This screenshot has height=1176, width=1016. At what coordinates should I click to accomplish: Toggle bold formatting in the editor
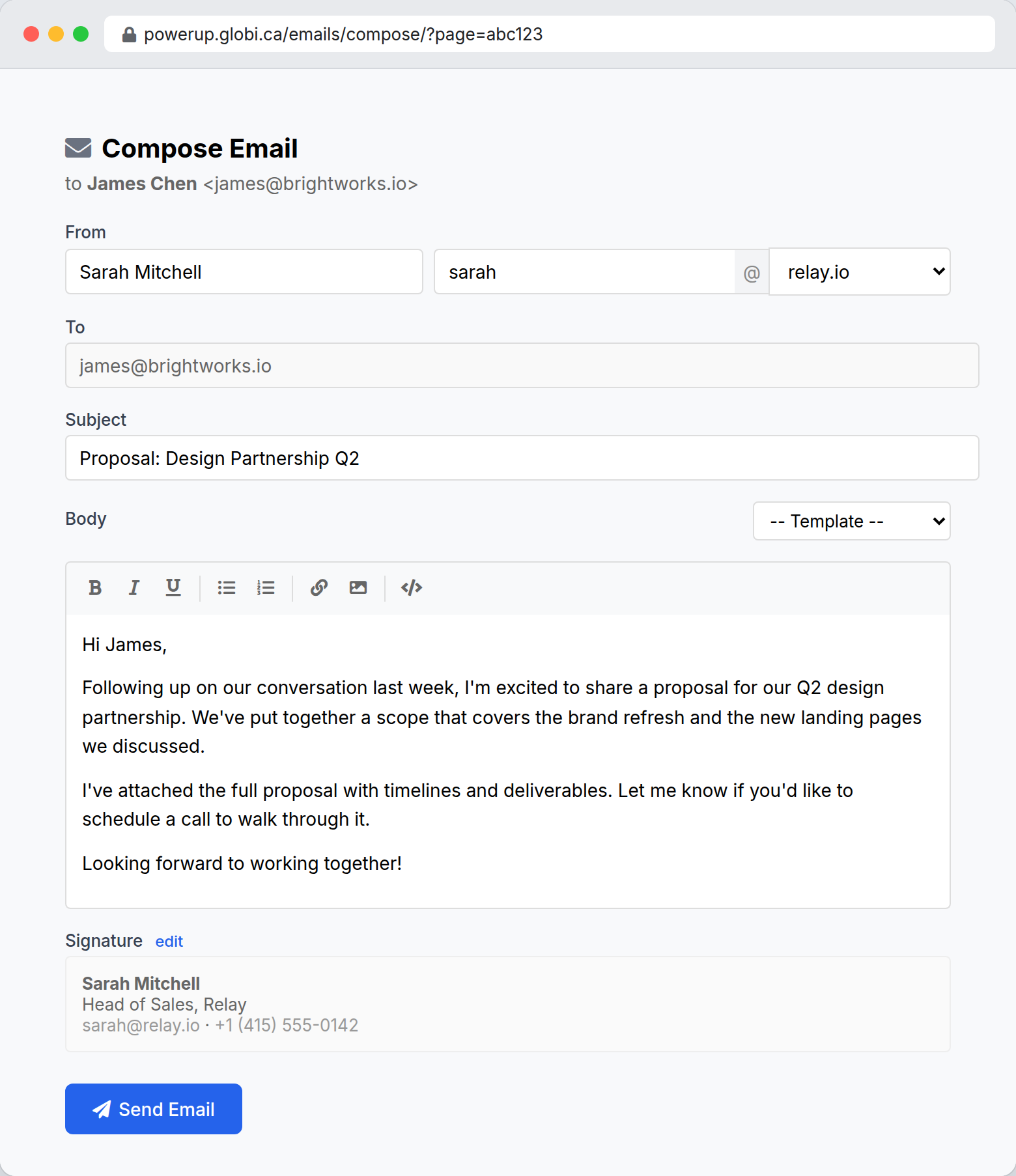(x=94, y=588)
